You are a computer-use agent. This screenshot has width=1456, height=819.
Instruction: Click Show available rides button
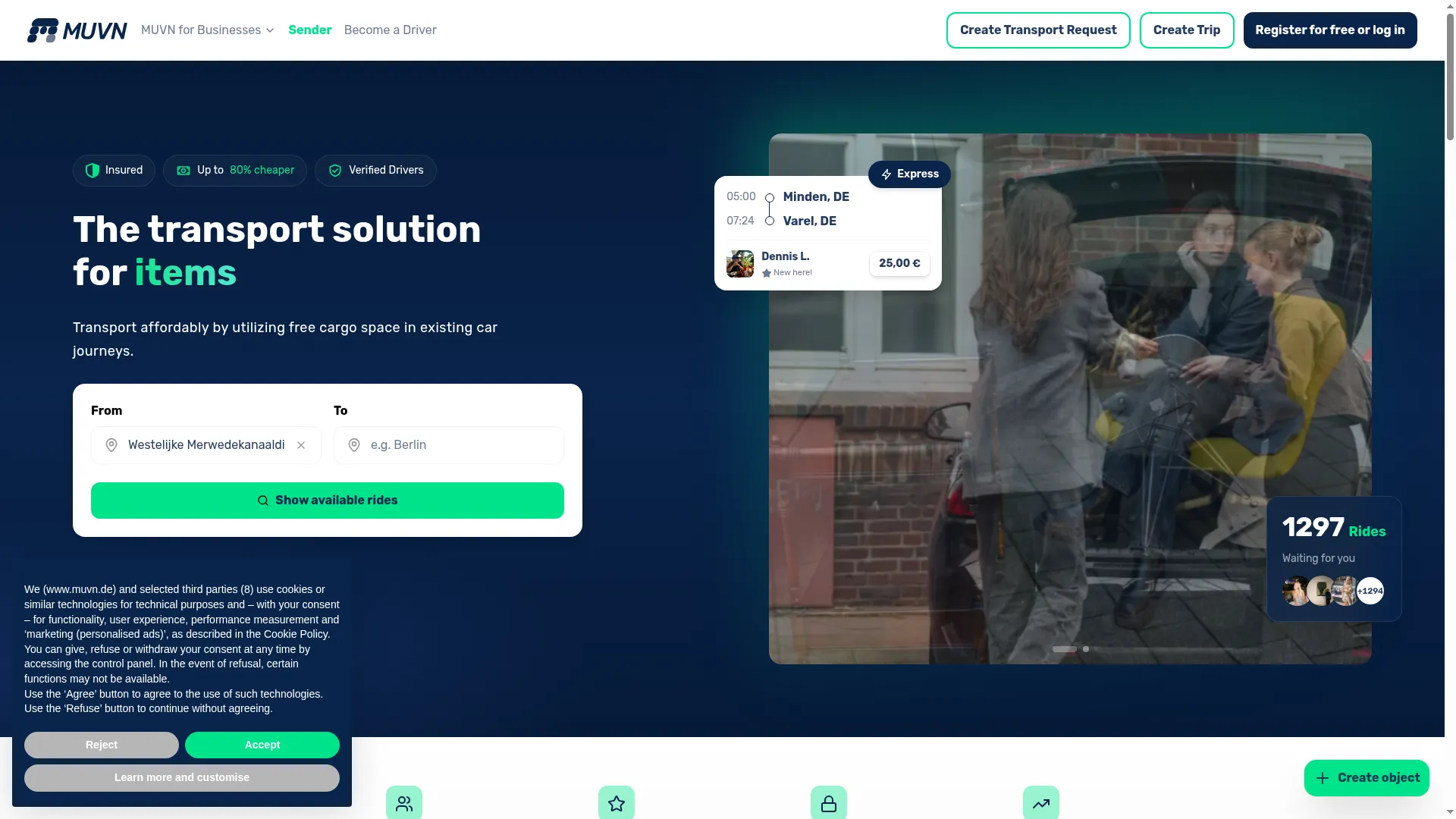coord(328,500)
